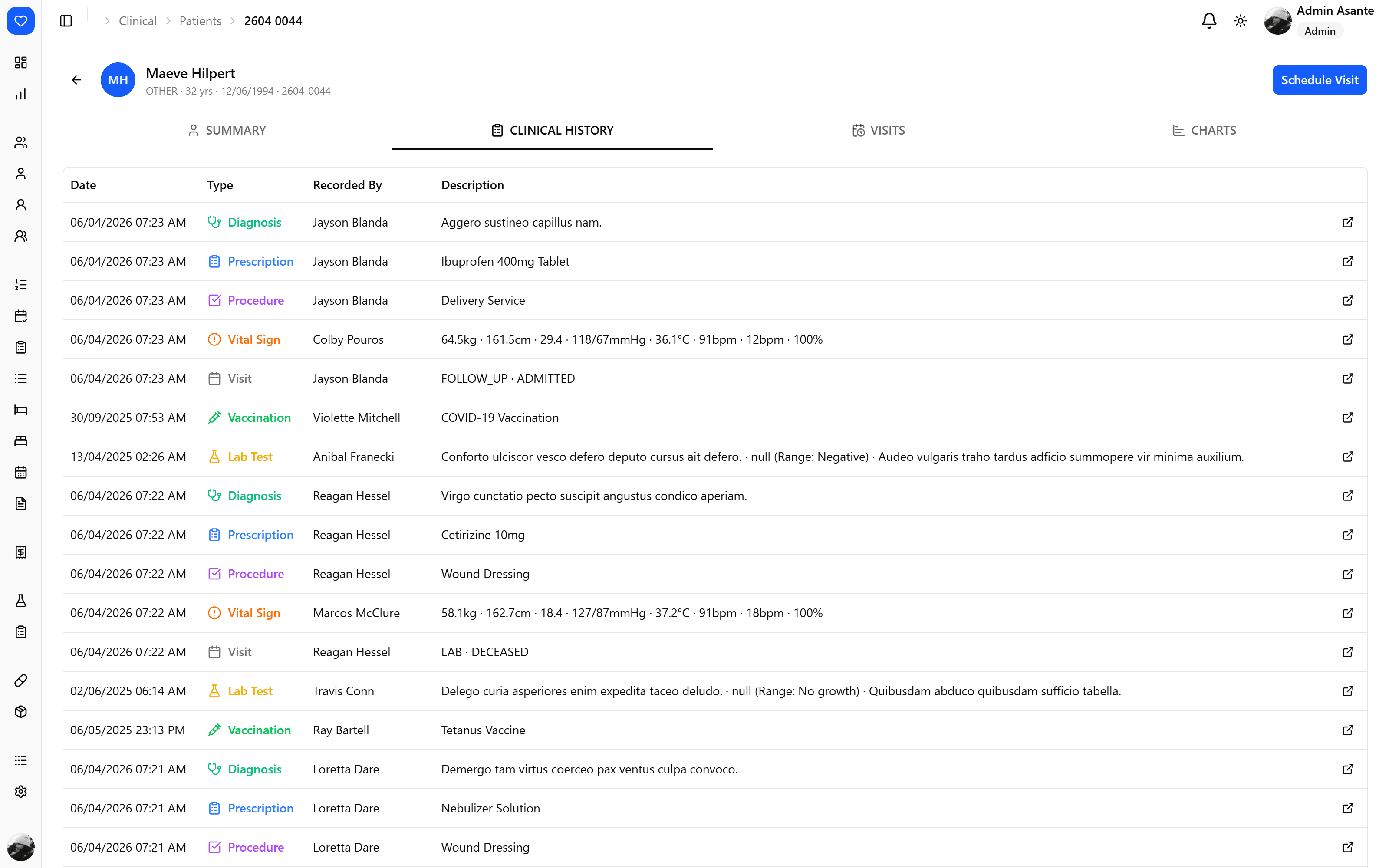This screenshot has width=1389, height=868.
Task: Toggle the light/dark theme sun icon
Action: 1241,21
